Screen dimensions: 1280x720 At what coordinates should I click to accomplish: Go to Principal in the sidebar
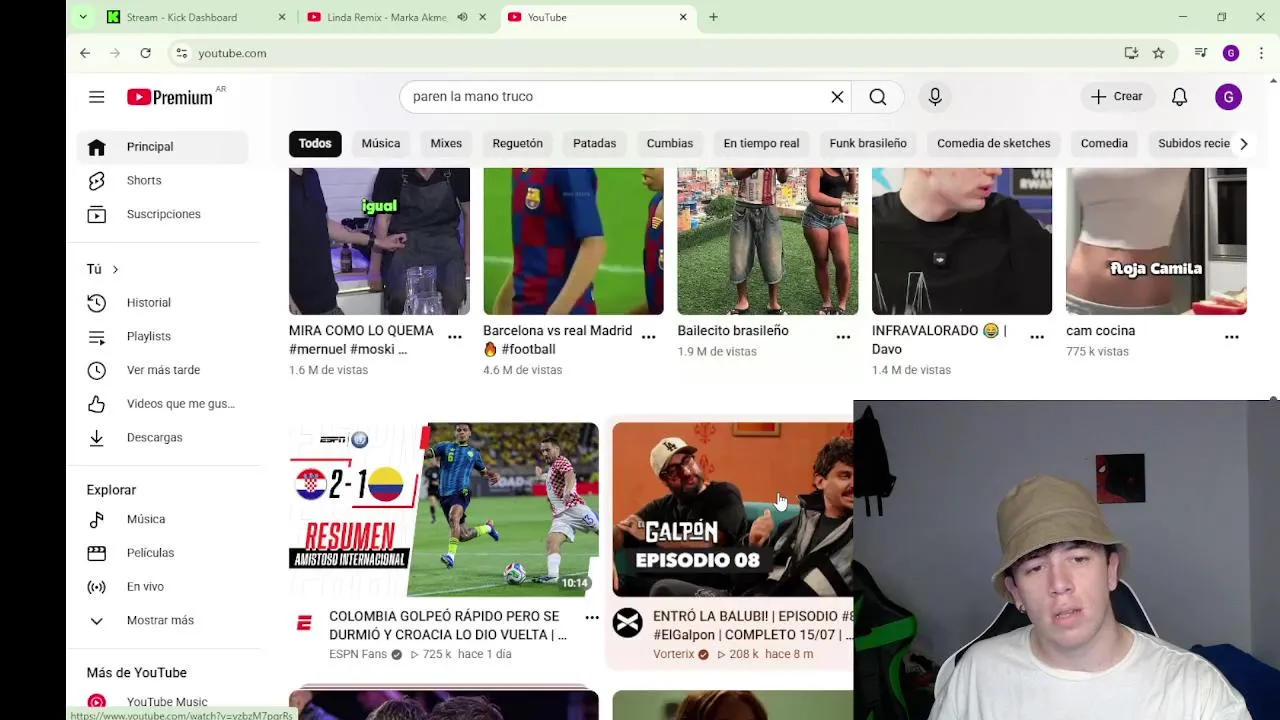[162, 147]
